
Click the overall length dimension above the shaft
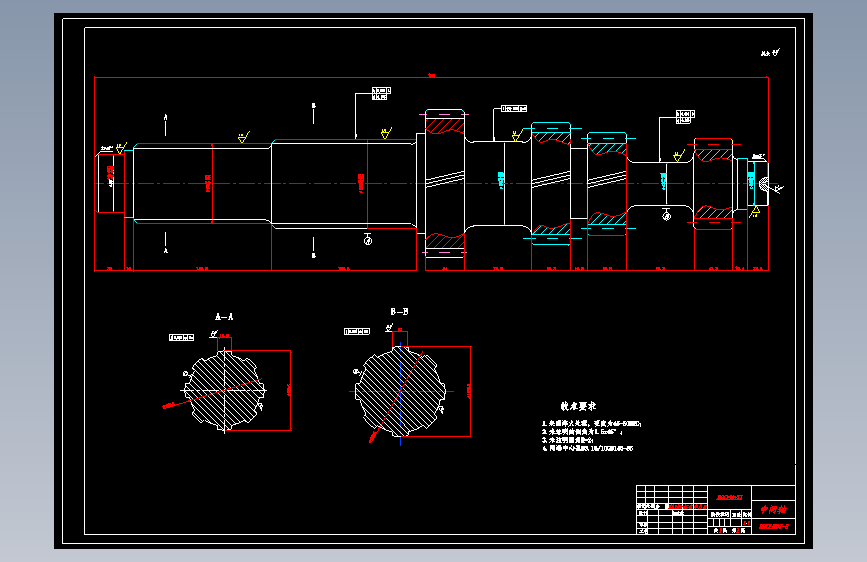[431, 75]
